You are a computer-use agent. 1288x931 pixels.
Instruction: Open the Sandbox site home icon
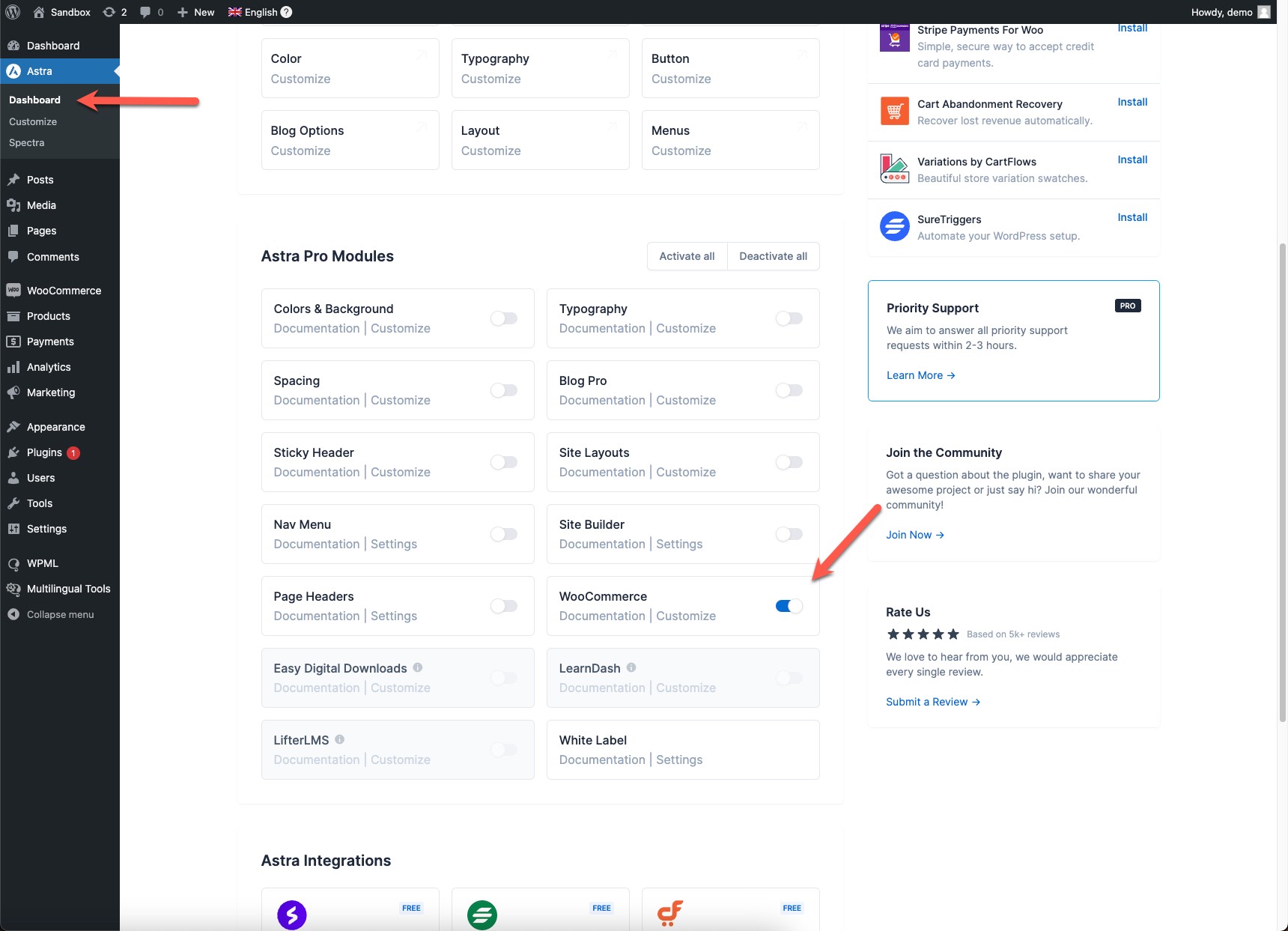tap(39, 12)
